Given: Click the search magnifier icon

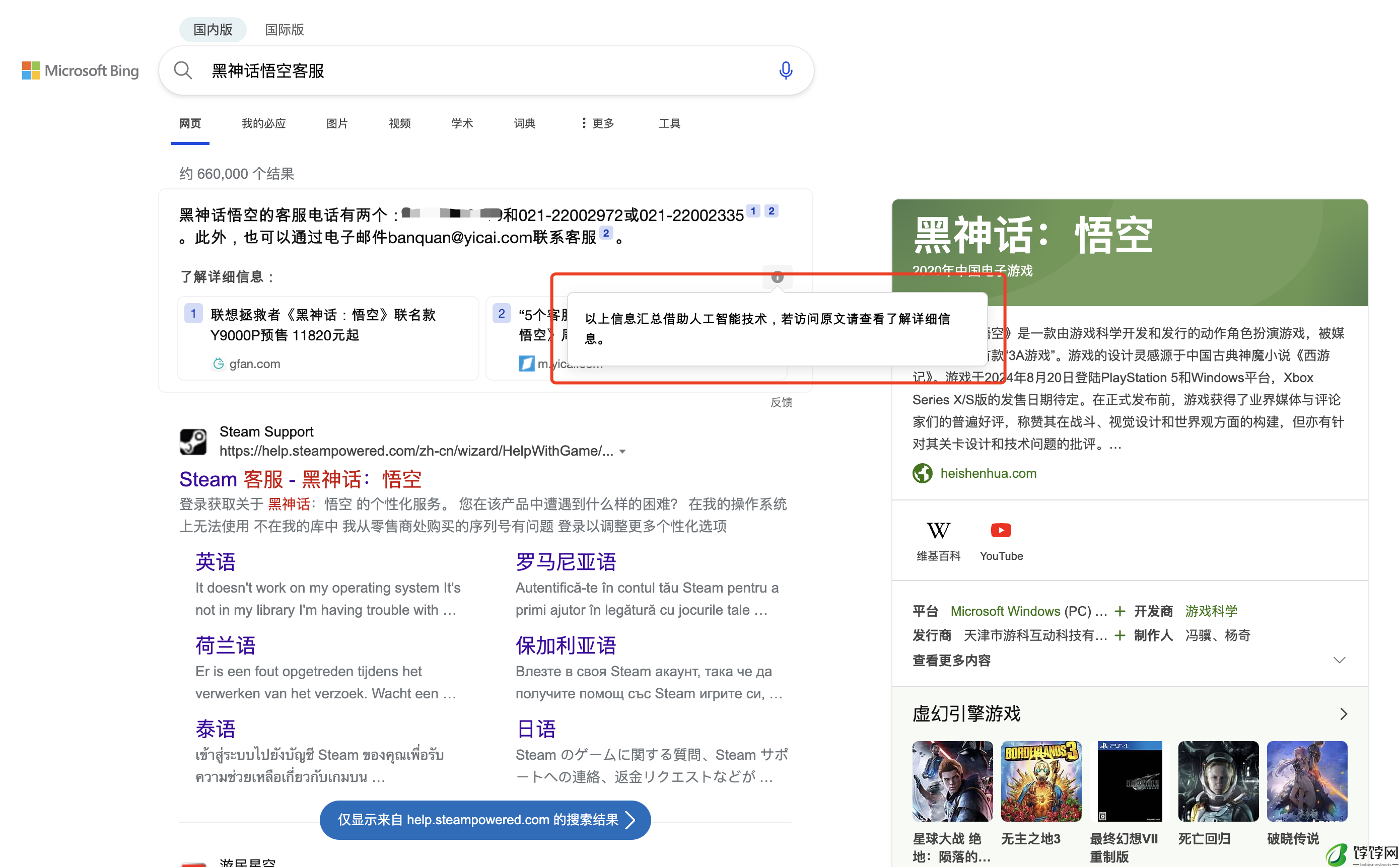Looking at the screenshot, I should (x=183, y=70).
